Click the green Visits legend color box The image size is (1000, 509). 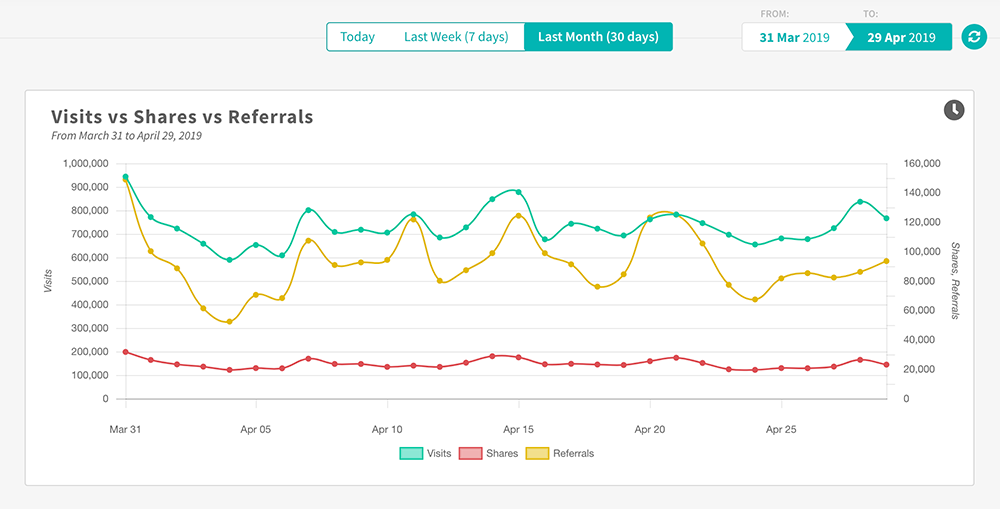point(411,453)
